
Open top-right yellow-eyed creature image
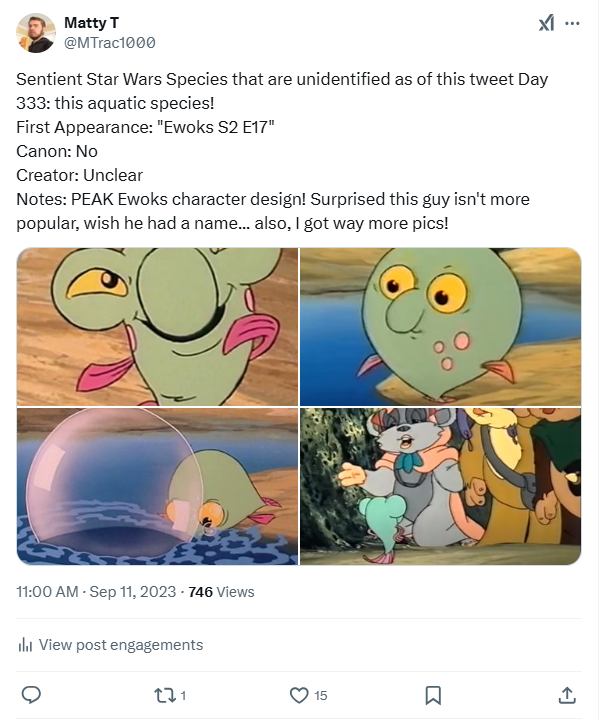441,326
